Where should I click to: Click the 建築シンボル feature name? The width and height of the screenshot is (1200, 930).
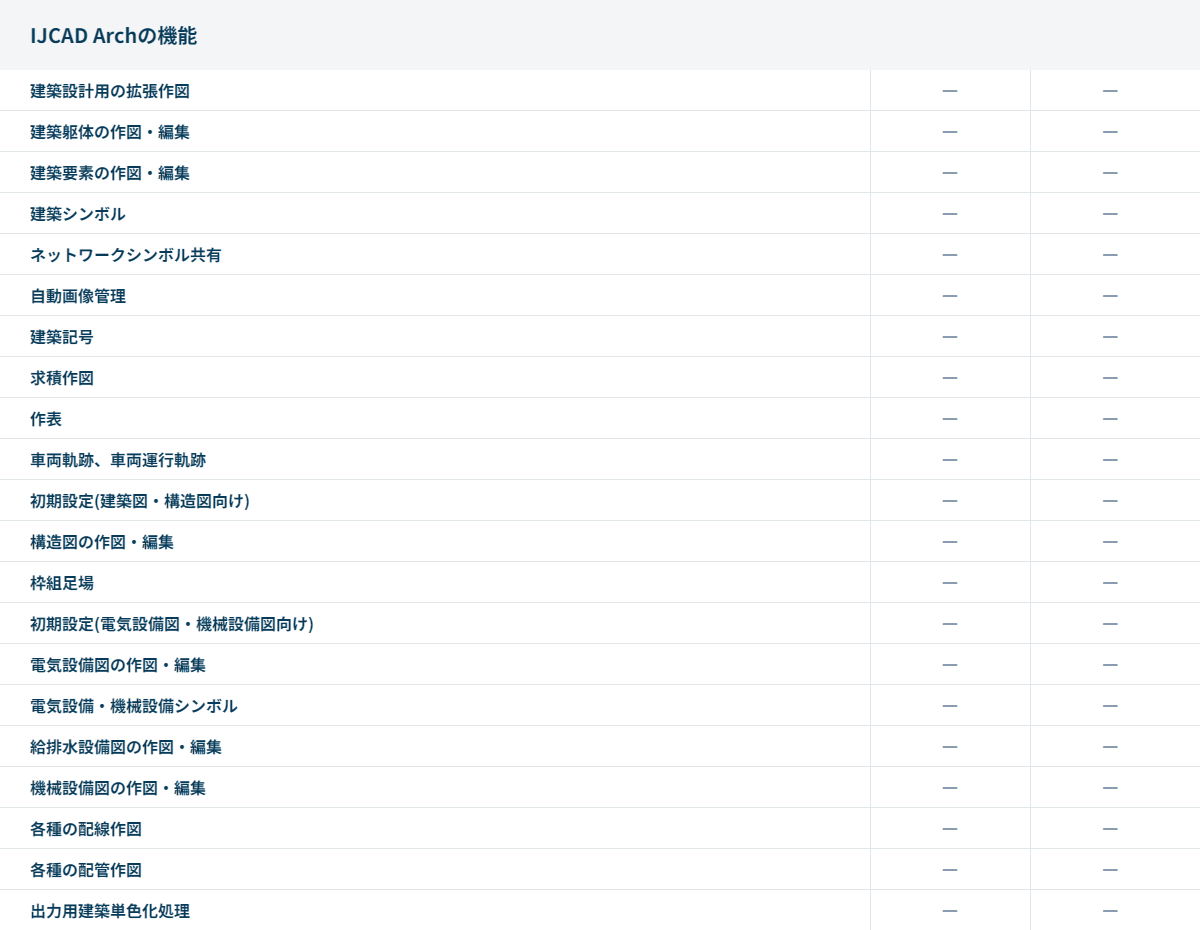[x=78, y=214]
